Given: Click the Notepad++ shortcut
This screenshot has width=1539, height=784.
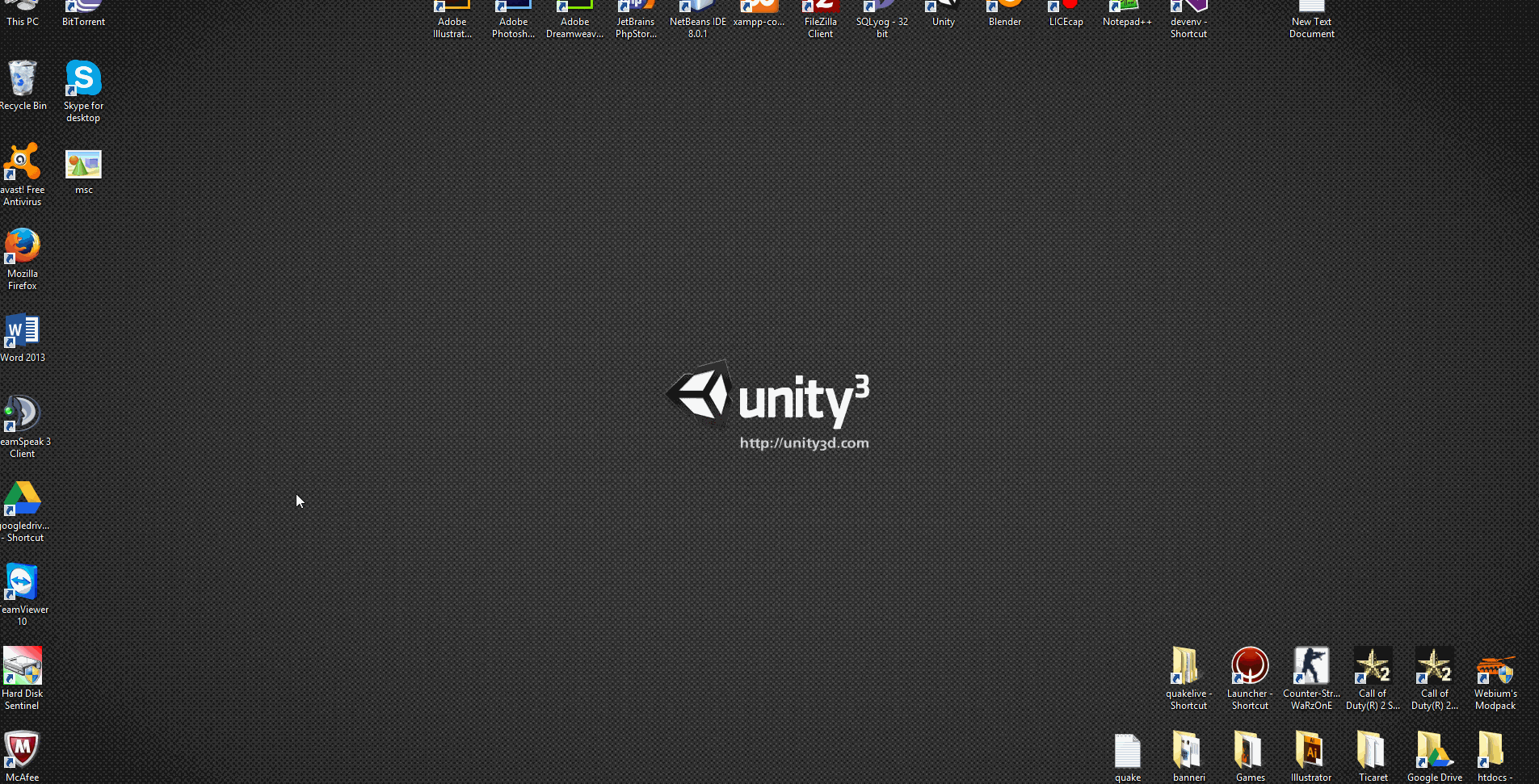Looking at the screenshot, I should pos(1128,14).
